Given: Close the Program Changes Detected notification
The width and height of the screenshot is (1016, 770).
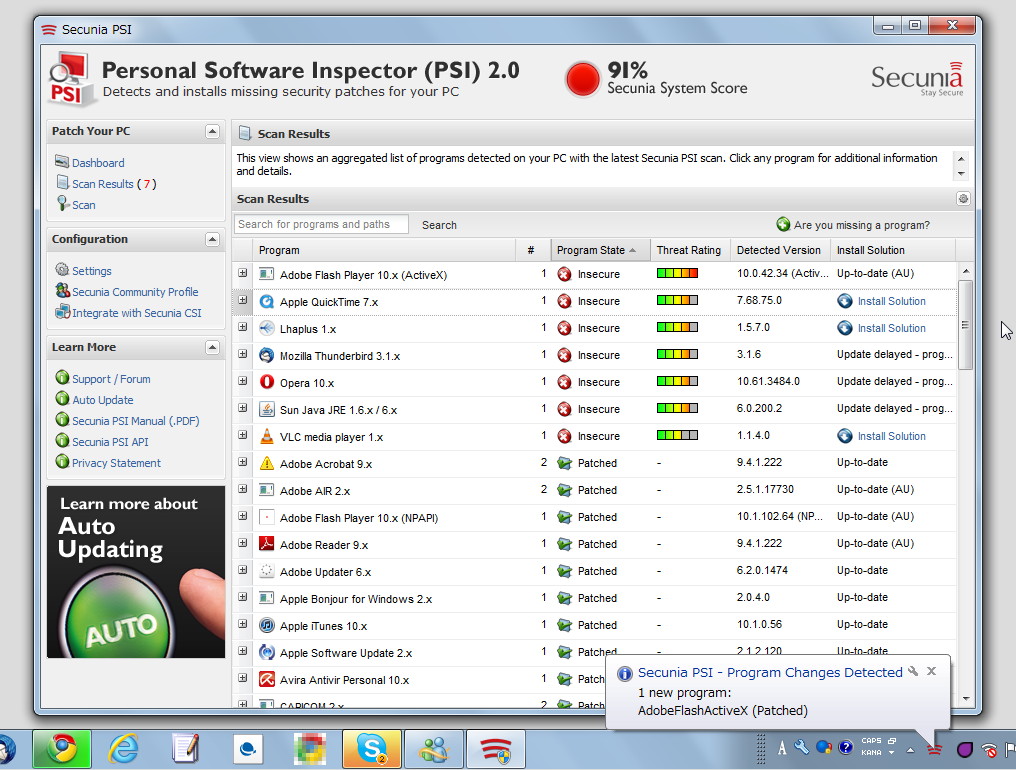Looking at the screenshot, I should 931,671.
